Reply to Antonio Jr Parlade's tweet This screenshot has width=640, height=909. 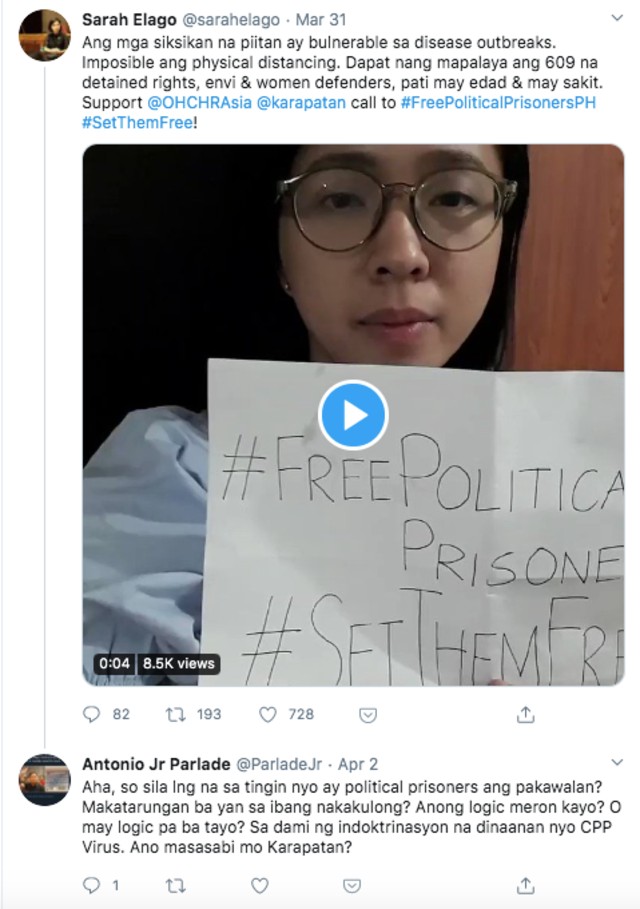92,885
